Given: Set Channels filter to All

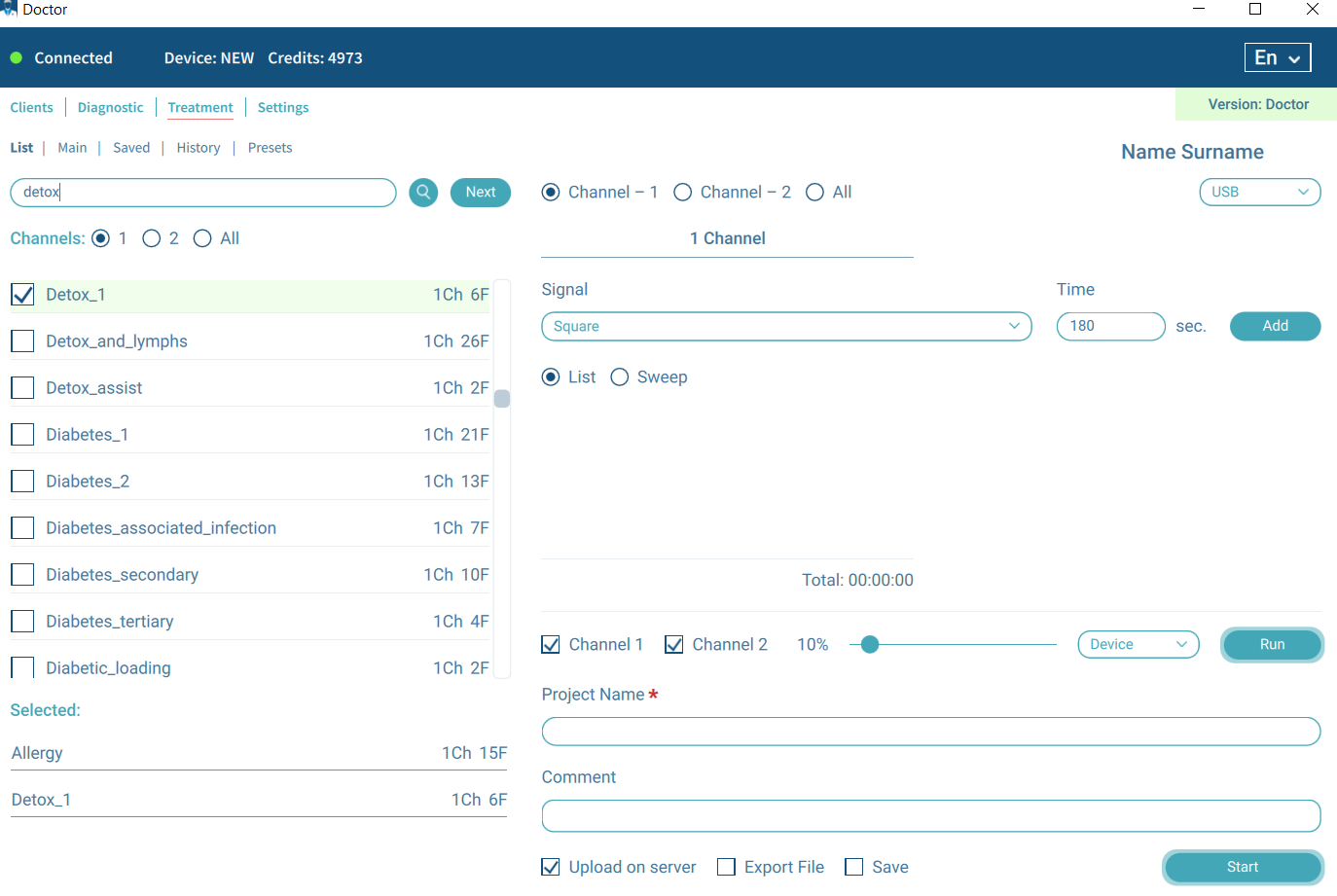Looking at the screenshot, I should point(202,238).
